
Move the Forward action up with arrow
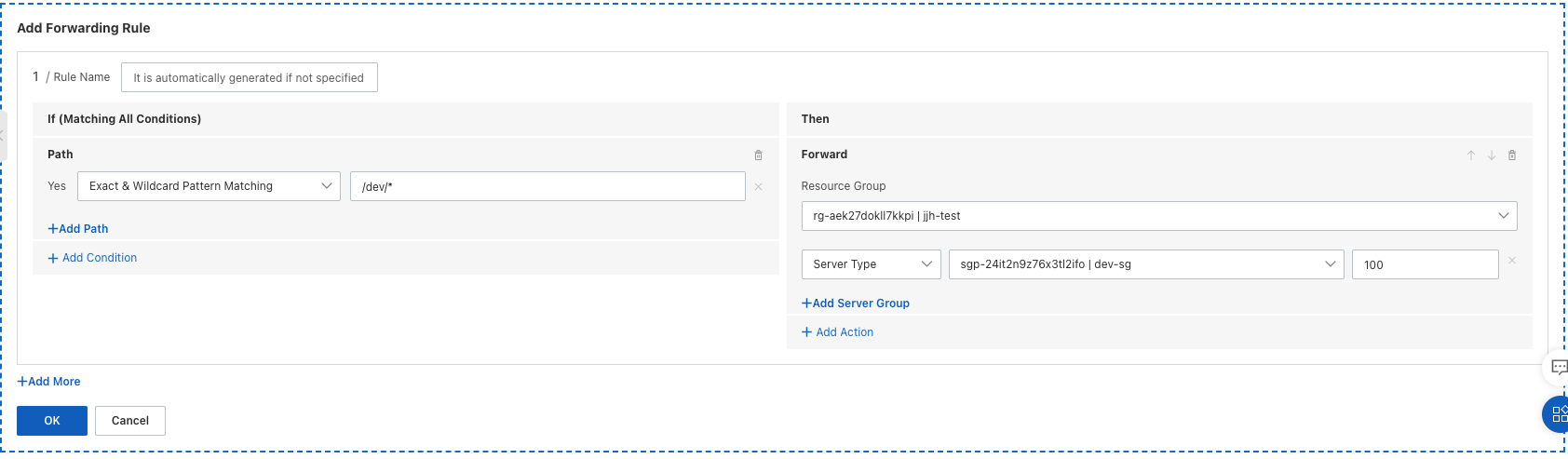pyautogui.click(x=1471, y=155)
